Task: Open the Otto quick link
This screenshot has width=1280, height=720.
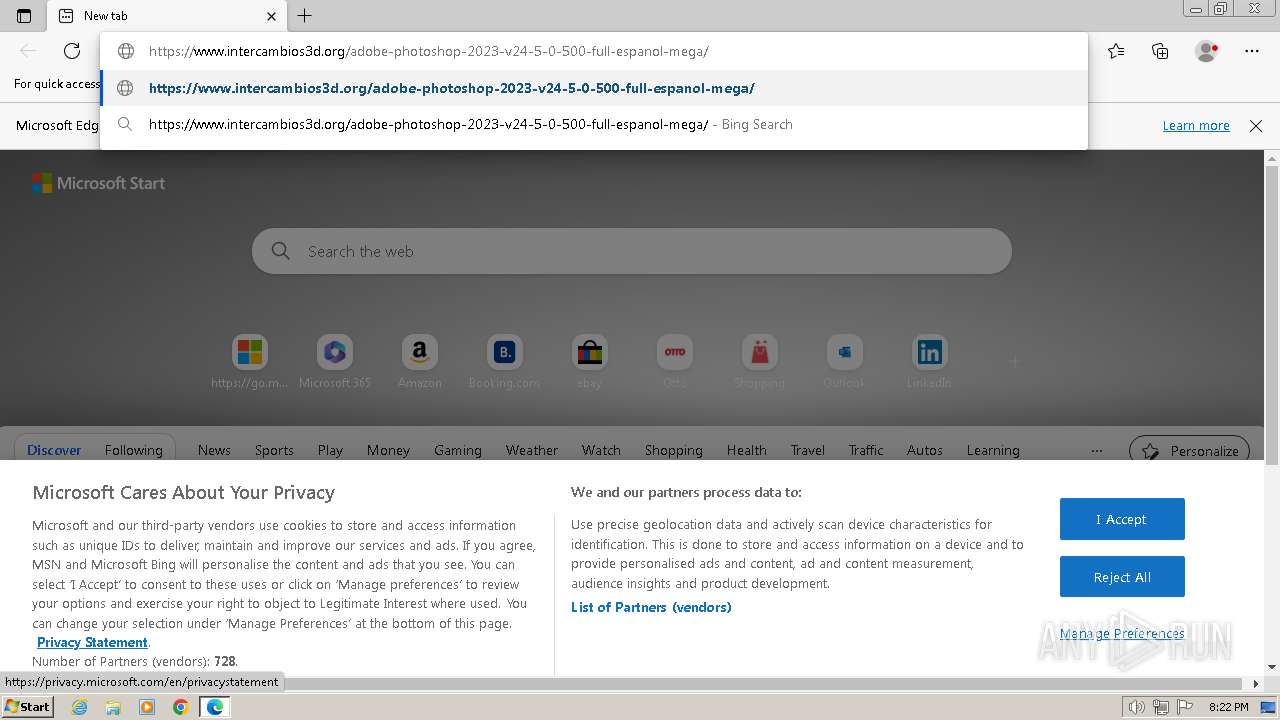Action: coord(675,362)
